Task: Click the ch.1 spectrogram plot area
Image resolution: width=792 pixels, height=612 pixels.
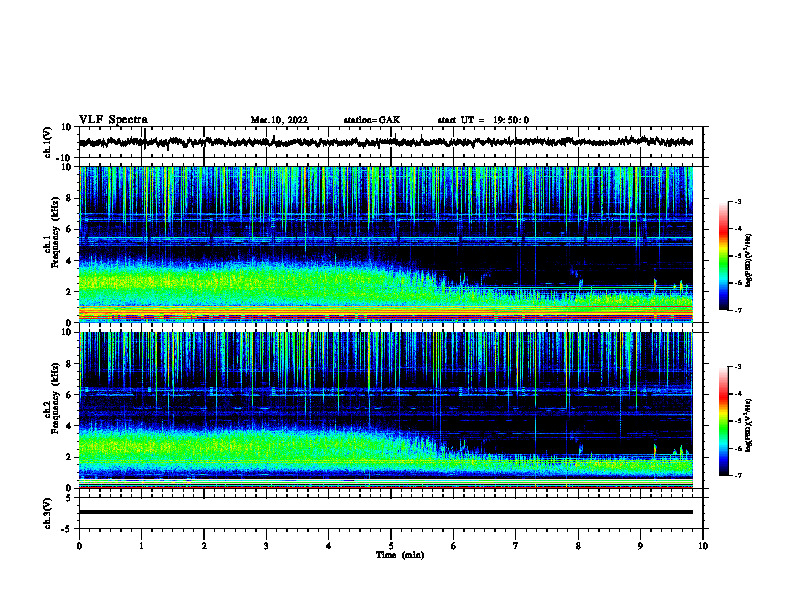Action: (386, 244)
